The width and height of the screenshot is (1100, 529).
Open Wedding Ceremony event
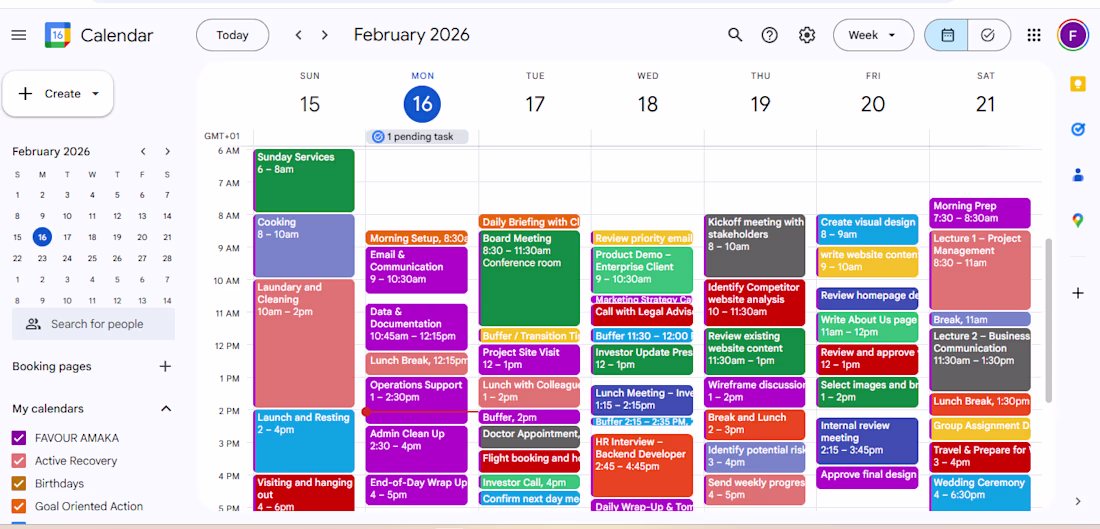coord(980,493)
